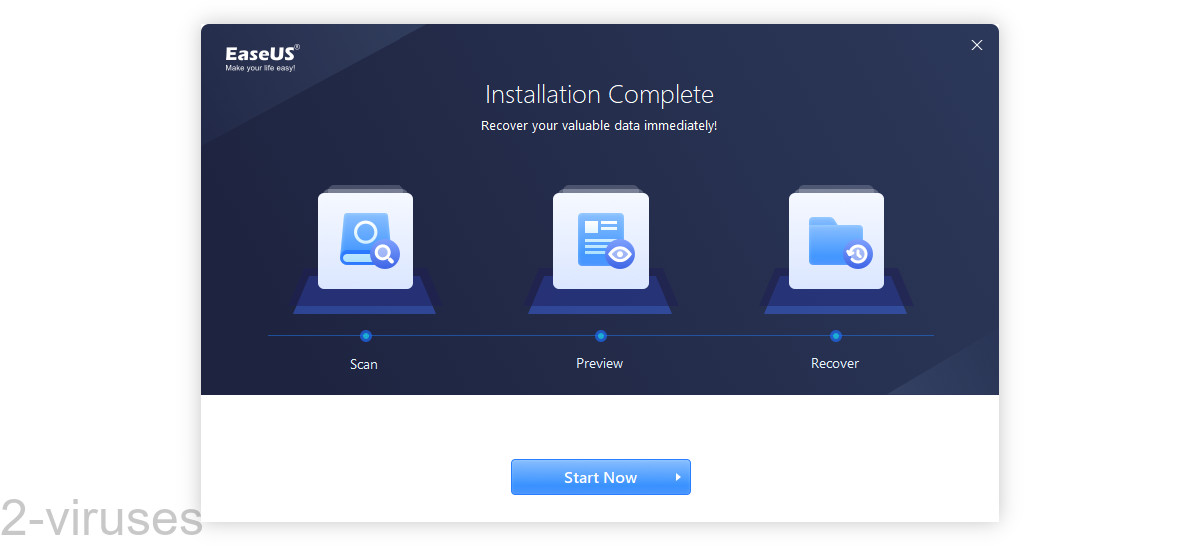
Task: Click the Recover label
Action: pos(835,363)
